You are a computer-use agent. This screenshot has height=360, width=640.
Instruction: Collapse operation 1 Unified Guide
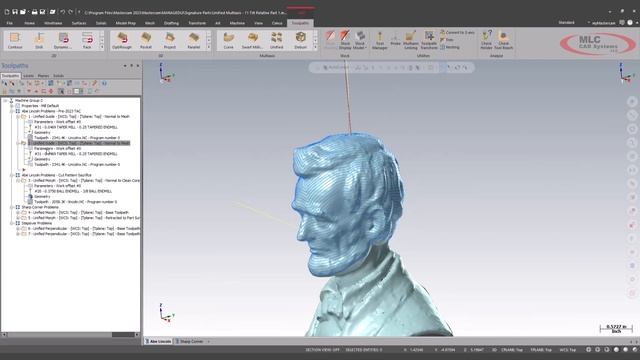click(x=18, y=116)
